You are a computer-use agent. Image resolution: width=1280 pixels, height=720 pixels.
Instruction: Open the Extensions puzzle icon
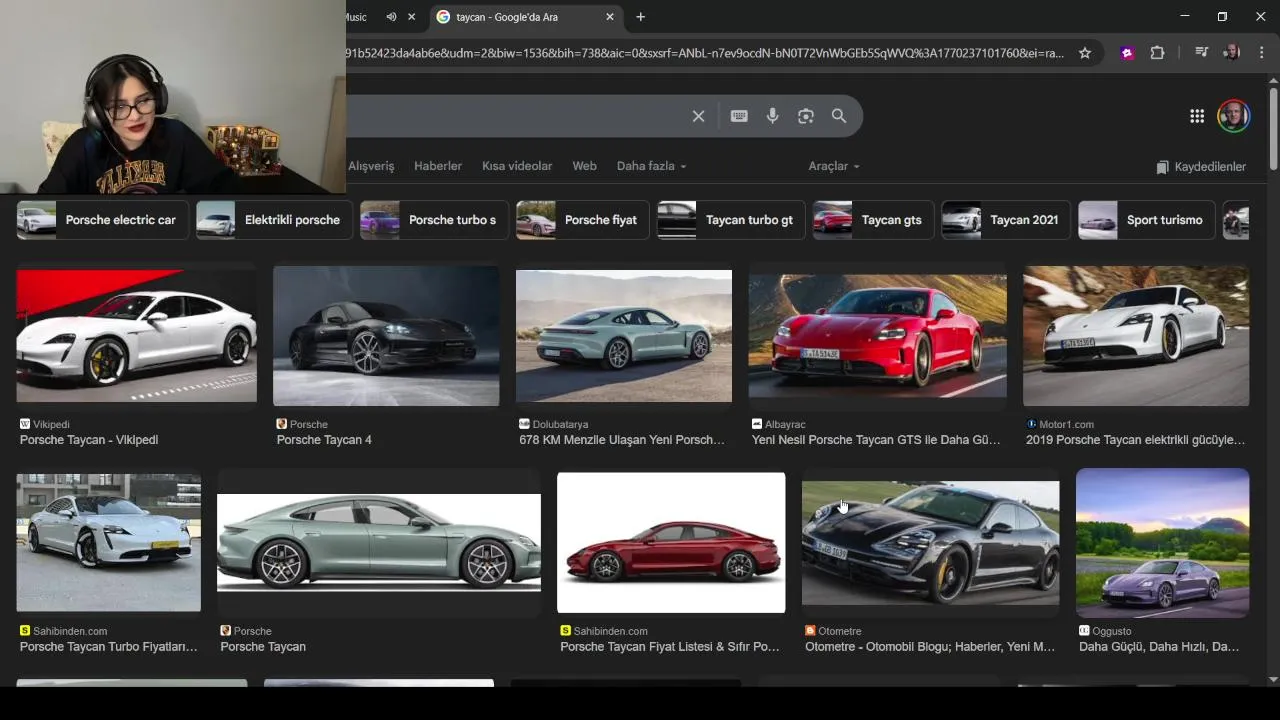[1158, 53]
